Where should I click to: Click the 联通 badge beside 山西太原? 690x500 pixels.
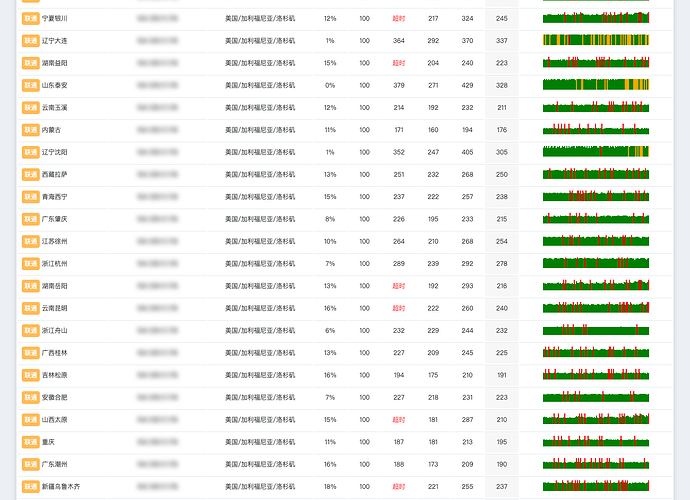point(30,420)
